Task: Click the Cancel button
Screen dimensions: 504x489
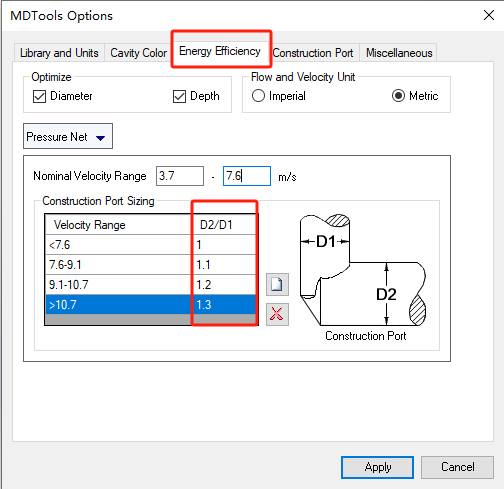Action: (457, 467)
